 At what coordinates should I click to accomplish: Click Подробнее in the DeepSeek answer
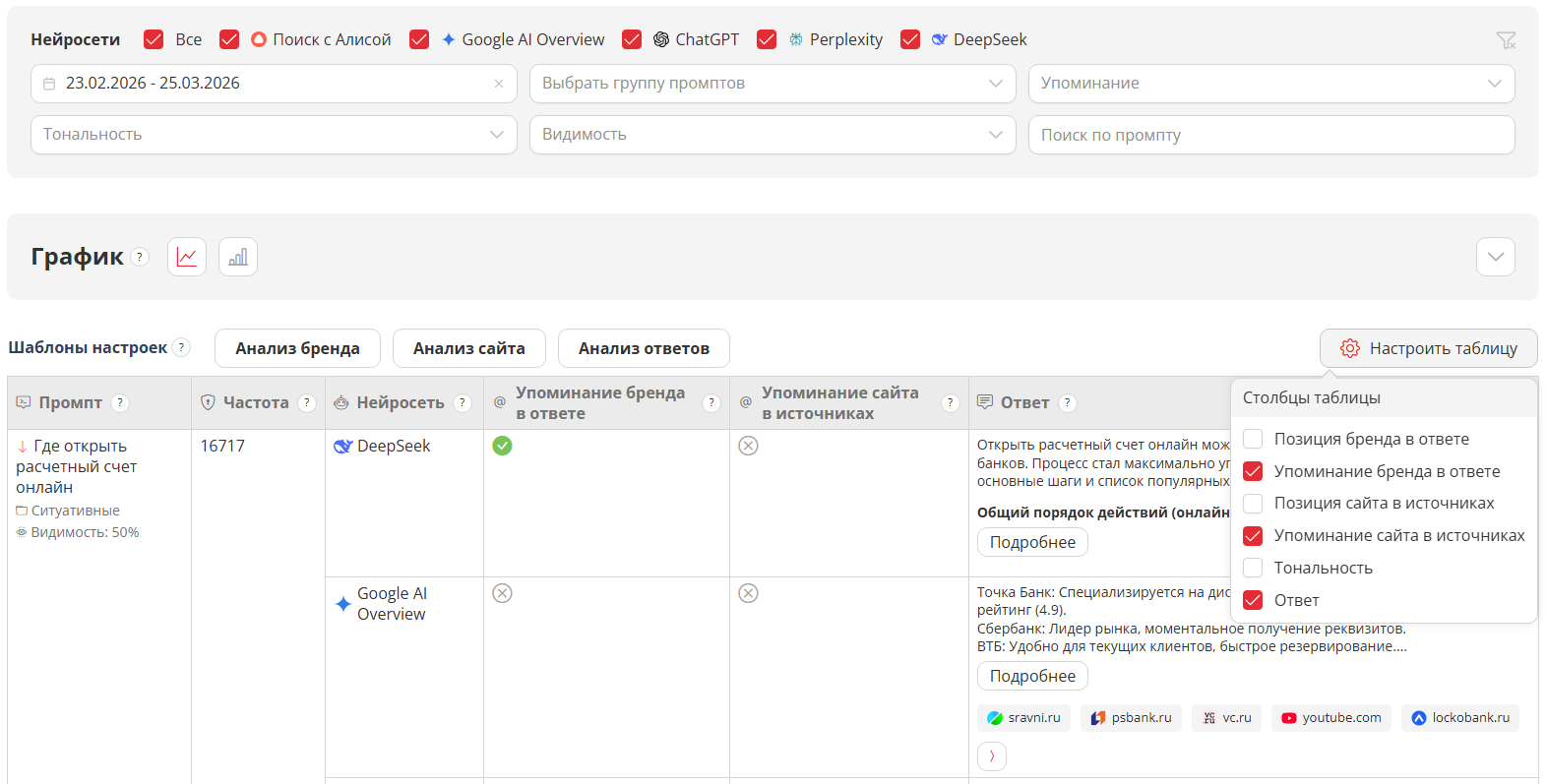(x=1031, y=542)
